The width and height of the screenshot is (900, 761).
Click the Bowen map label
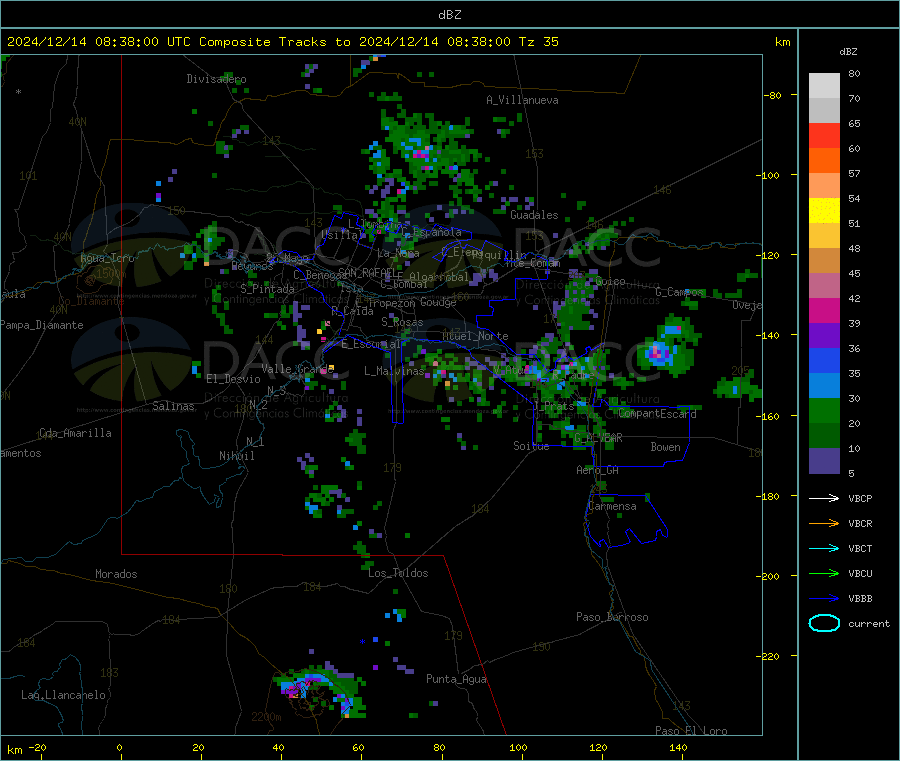[665, 447]
